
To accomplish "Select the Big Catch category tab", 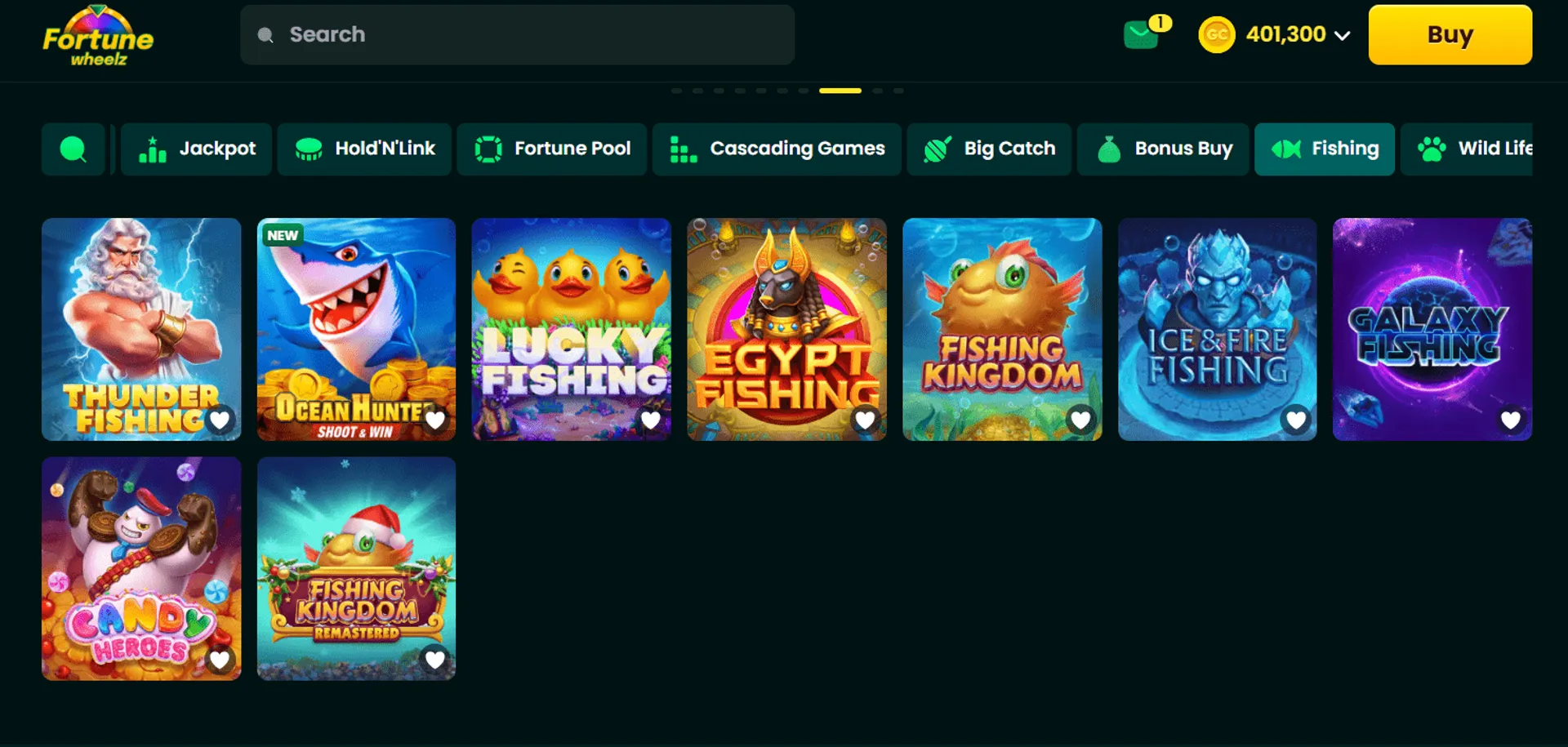I will [x=989, y=149].
